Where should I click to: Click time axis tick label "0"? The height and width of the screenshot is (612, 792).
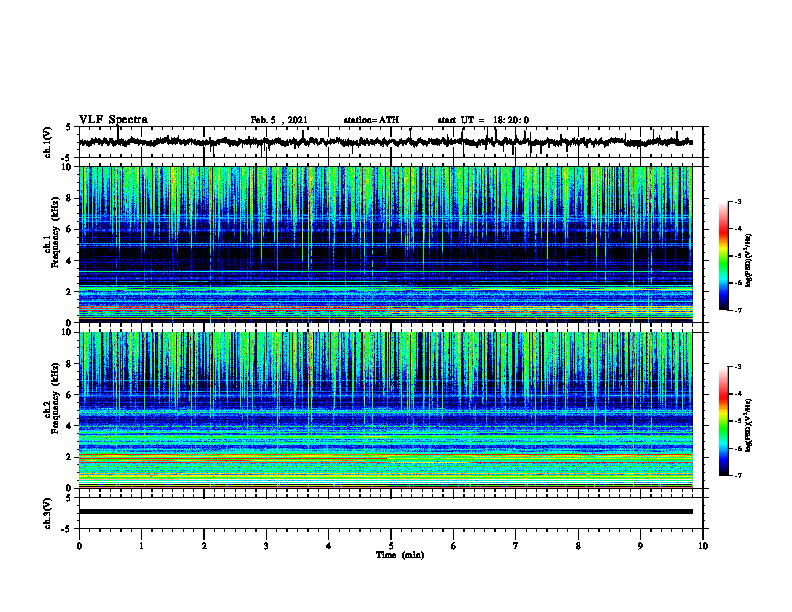(79, 546)
